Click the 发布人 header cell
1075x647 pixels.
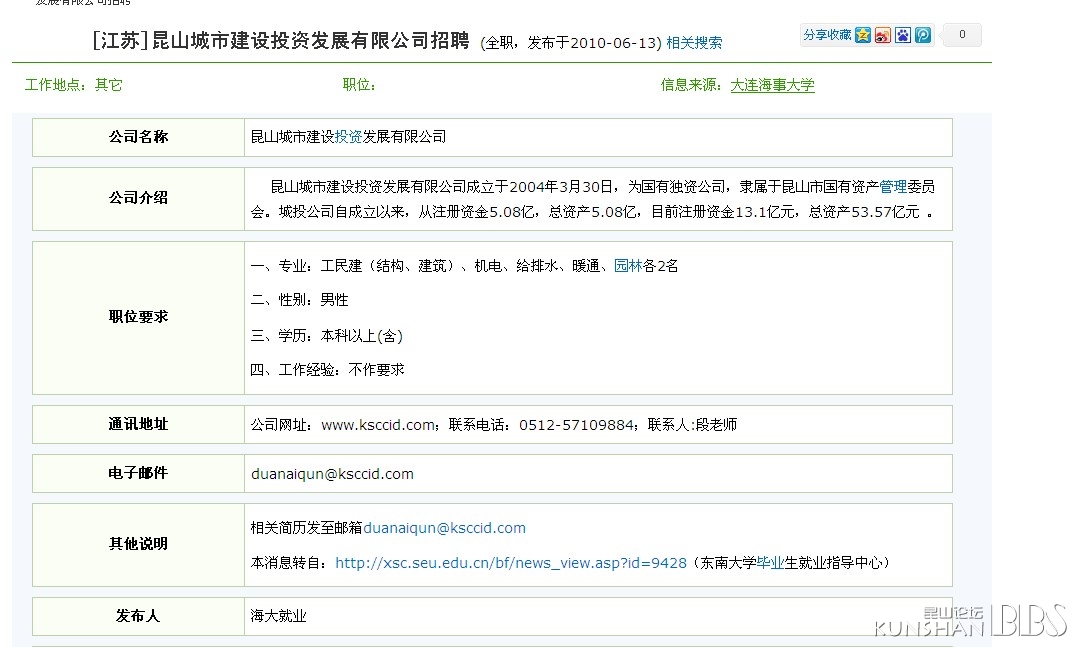[138, 616]
